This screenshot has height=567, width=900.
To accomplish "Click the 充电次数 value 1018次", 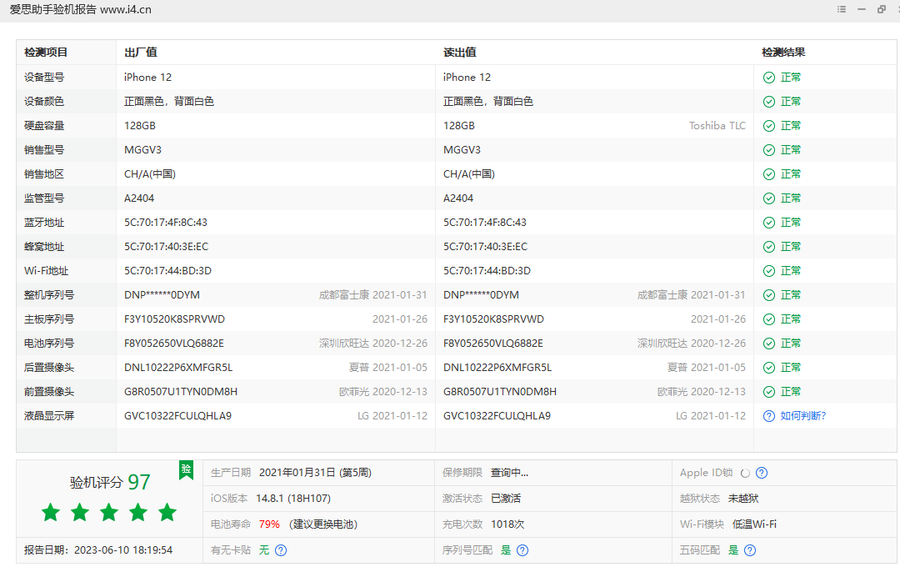I will pos(507,525).
